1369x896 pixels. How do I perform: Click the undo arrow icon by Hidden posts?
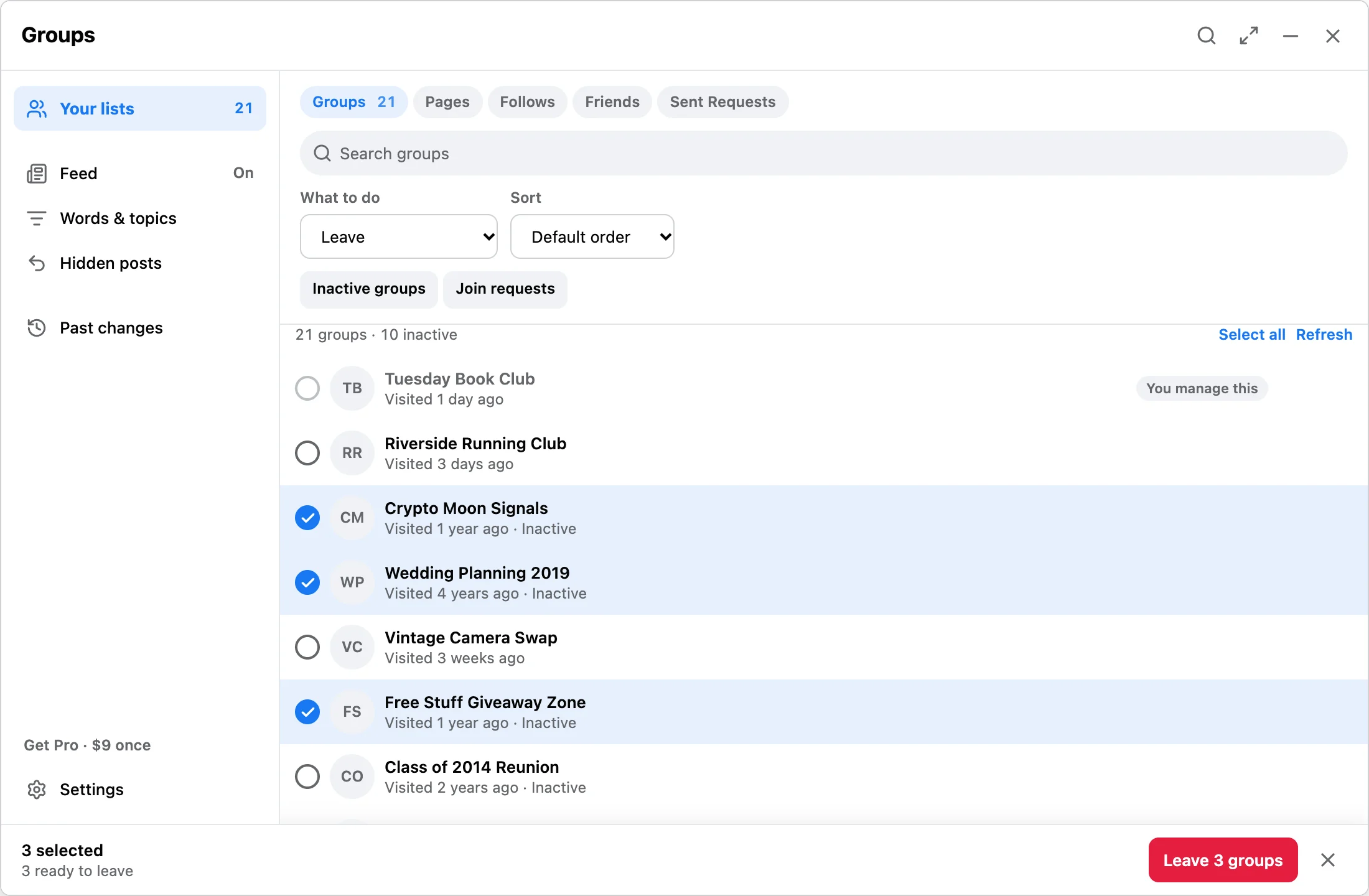point(37,263)
